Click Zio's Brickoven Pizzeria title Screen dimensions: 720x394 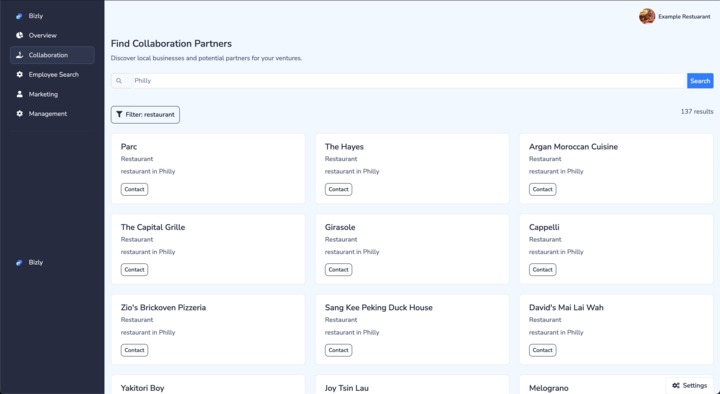163,308
